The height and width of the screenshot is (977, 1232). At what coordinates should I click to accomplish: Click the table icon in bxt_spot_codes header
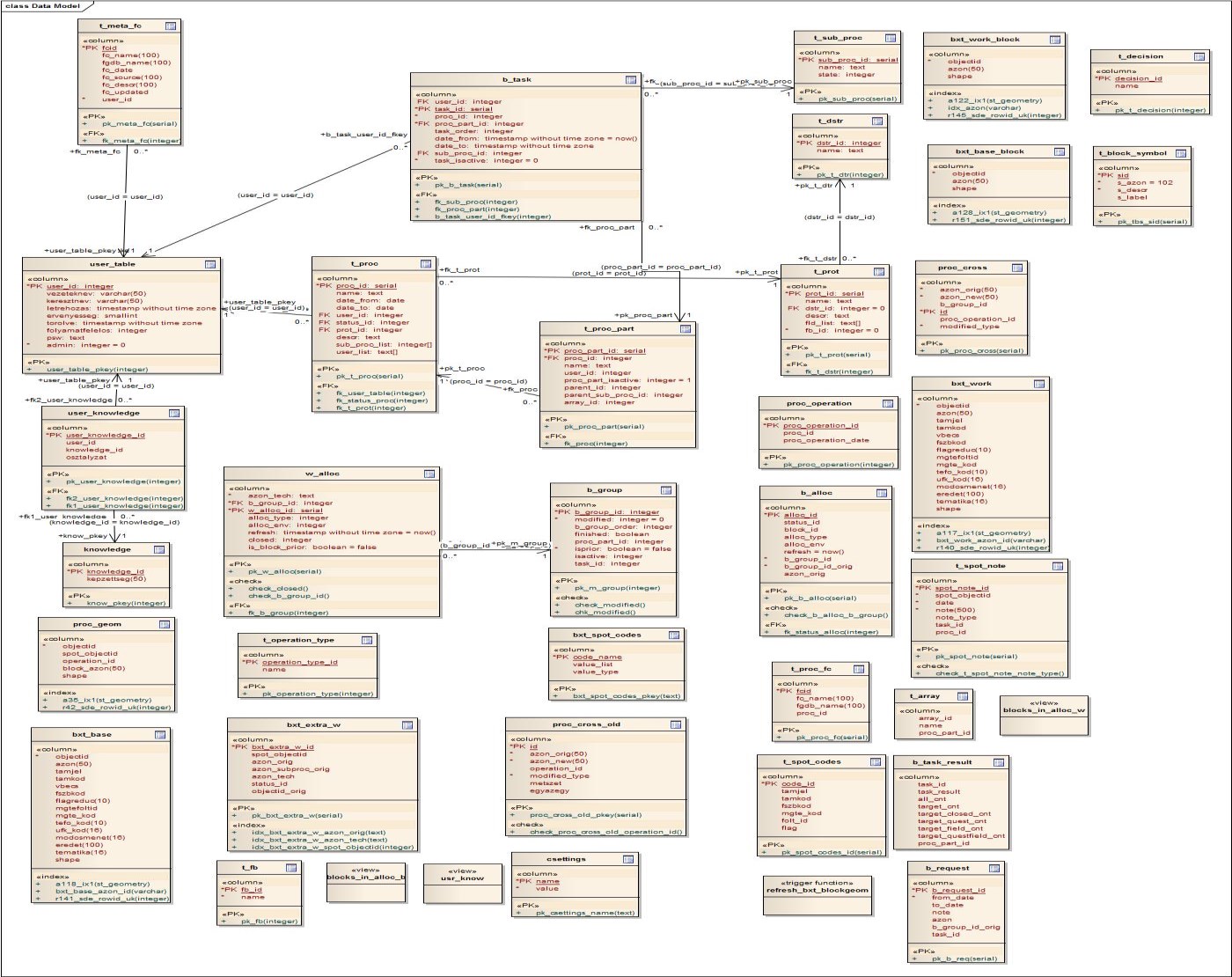pyautogui.click(x=673, y=635)
